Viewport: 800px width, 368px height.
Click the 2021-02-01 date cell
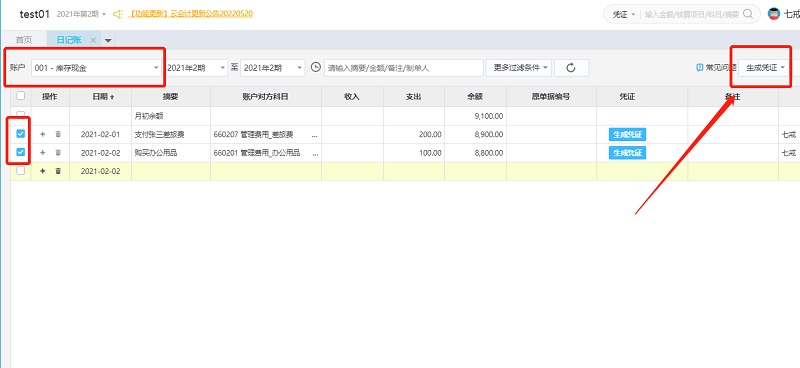pyautogui.click(x=101, y=134)
